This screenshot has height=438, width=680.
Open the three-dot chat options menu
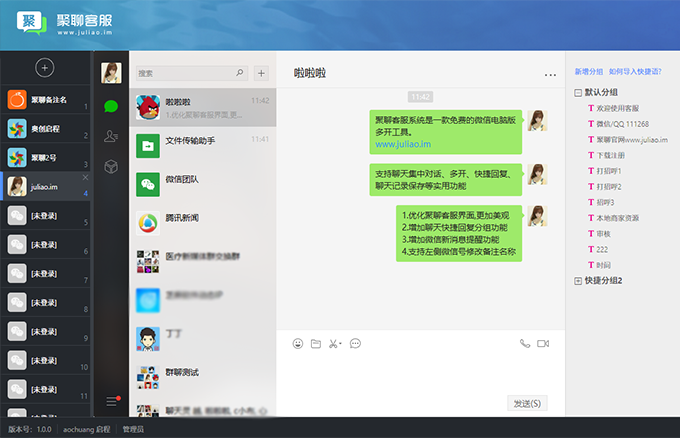[550, 75]
